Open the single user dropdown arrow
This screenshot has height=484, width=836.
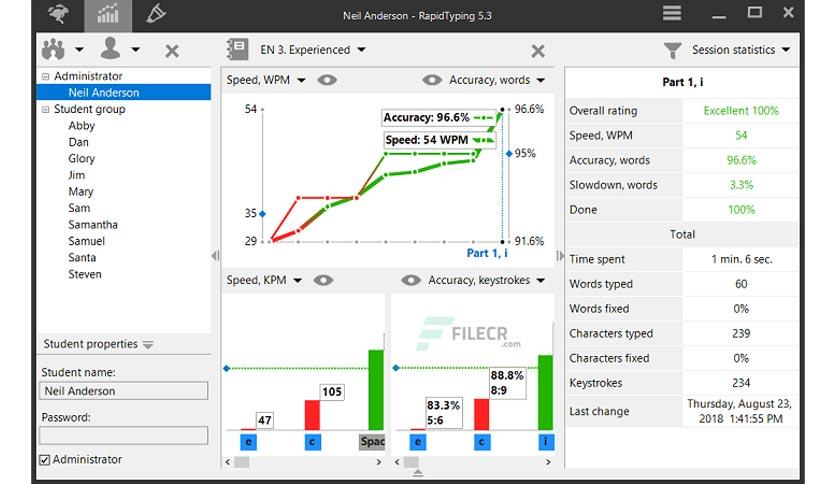click(x=135, y=50)
